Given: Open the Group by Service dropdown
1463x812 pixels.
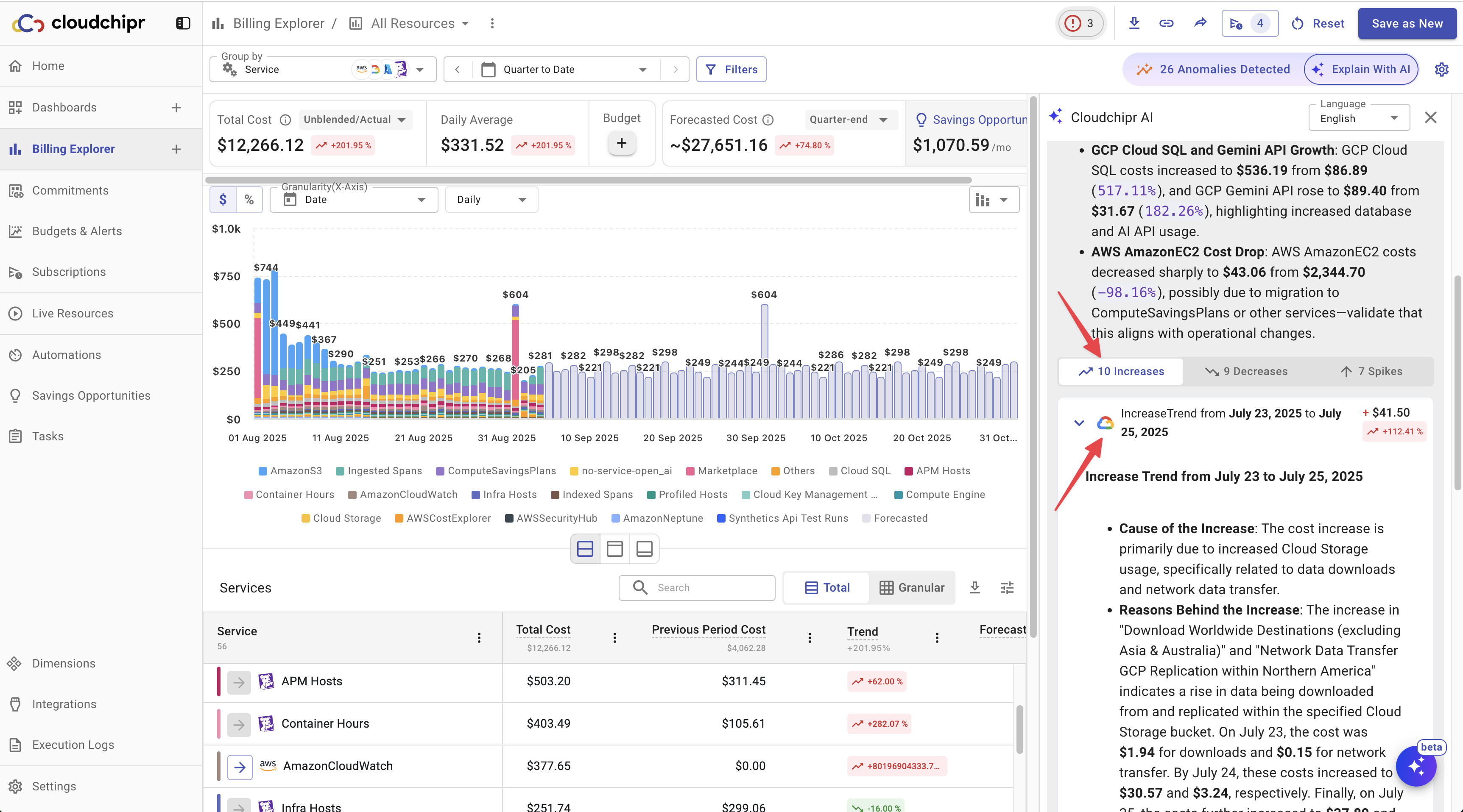Looking at the screenshot, I should [x=323, y=69].
